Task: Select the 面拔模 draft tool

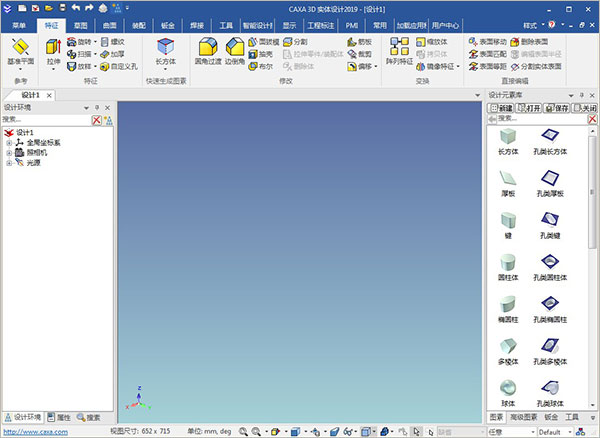Action: pyautogui.click(x=264, y=42)
